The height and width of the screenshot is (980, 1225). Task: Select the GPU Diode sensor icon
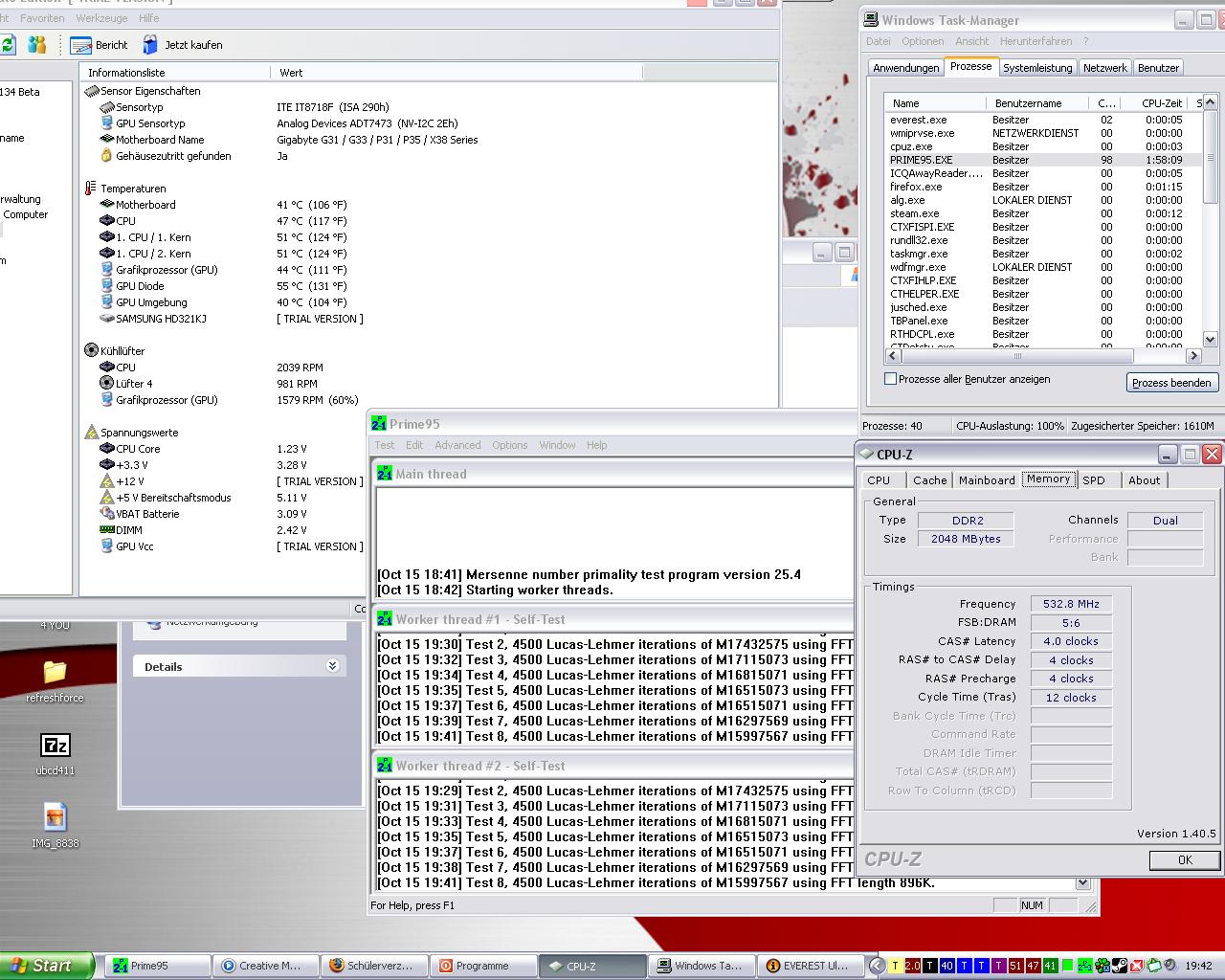107,286
